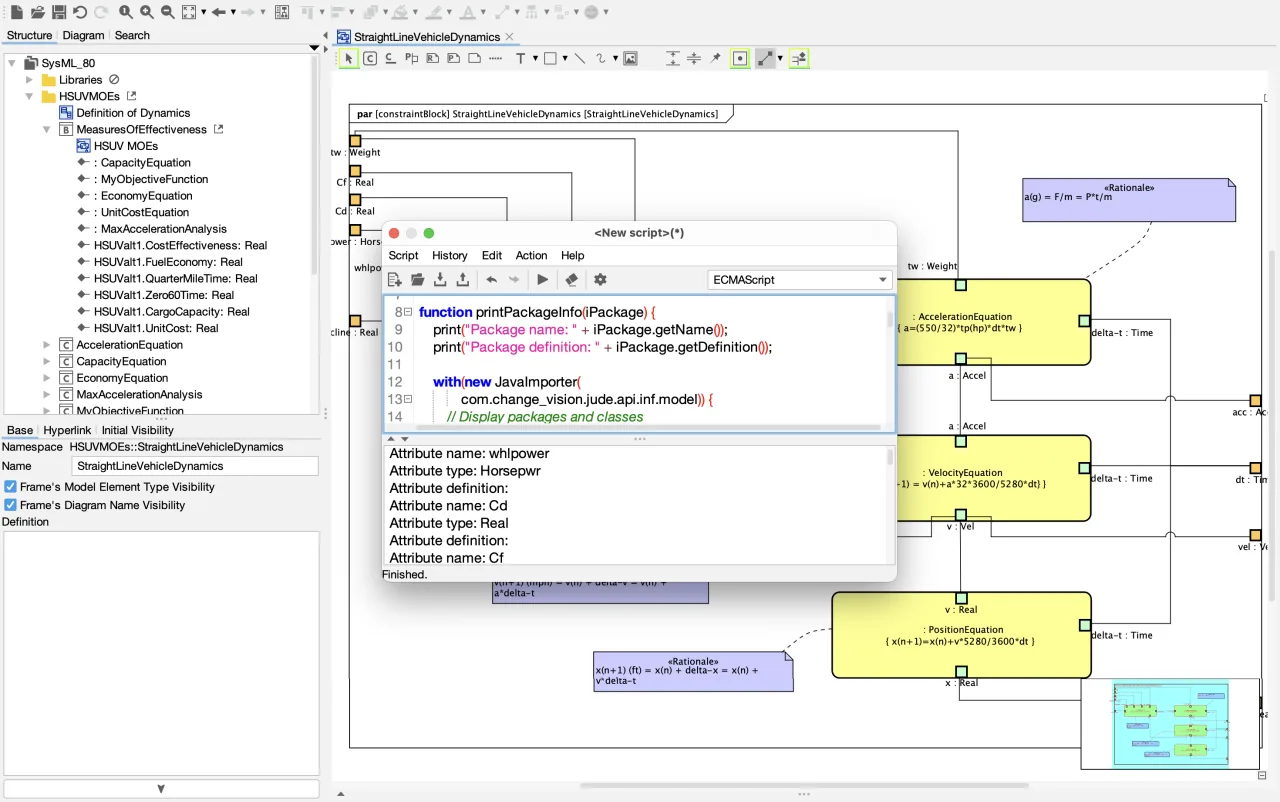
Task: Toggle Frame's Model Element Type Visibility checkbox
Action: (x=10, y=487)
